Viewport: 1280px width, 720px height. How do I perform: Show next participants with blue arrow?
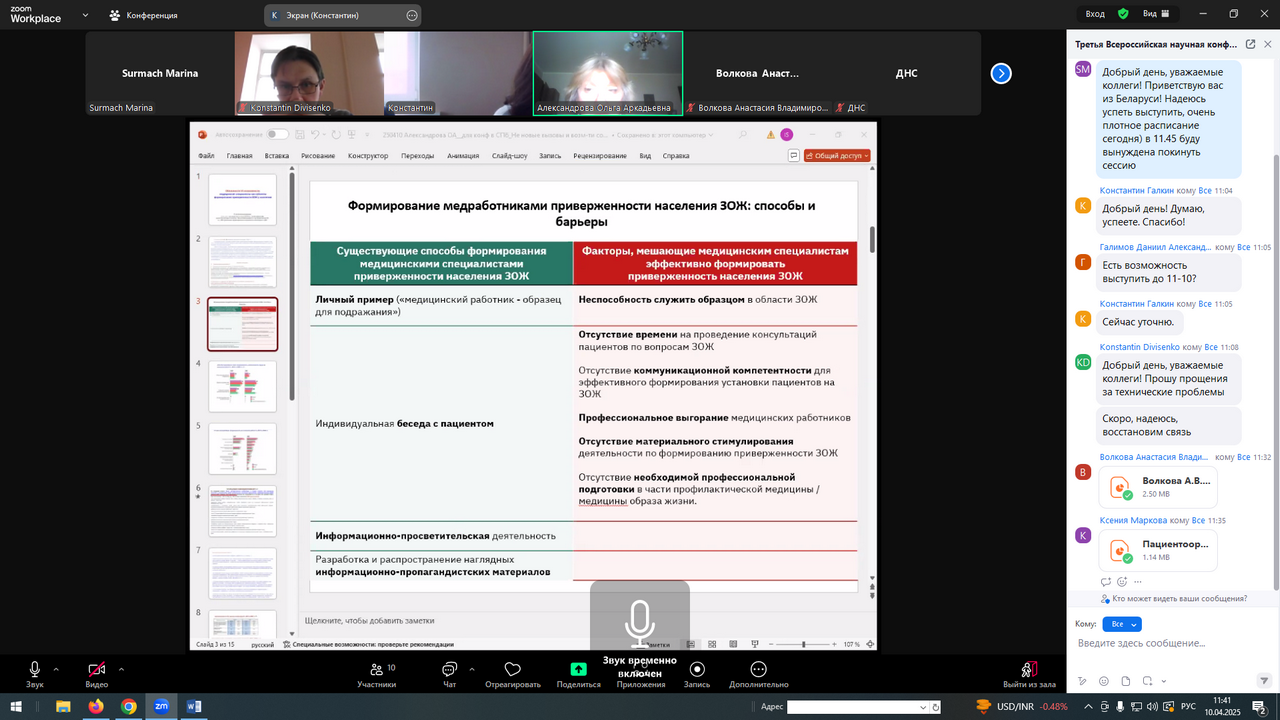(1001, 73)
